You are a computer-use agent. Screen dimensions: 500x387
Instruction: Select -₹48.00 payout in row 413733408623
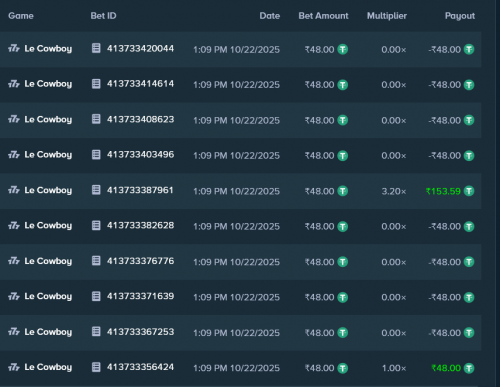coord(444,120)
